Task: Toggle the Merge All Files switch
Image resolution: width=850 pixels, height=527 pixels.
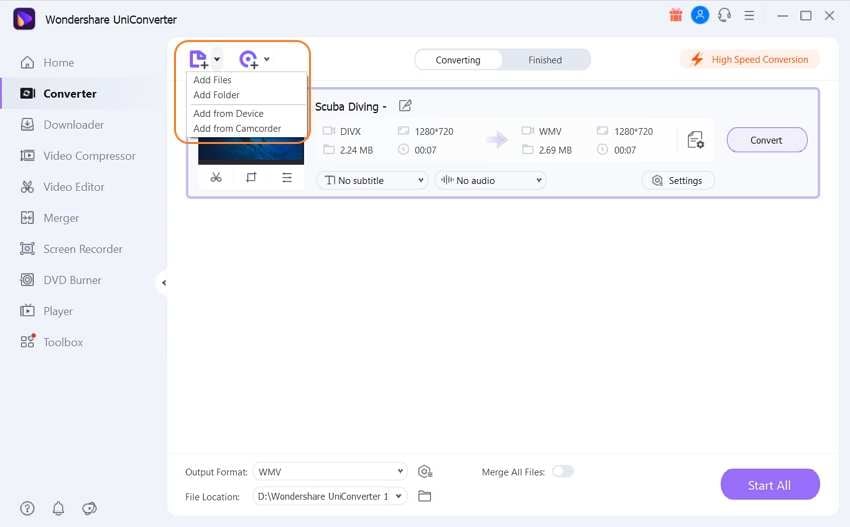Action: 563,471
